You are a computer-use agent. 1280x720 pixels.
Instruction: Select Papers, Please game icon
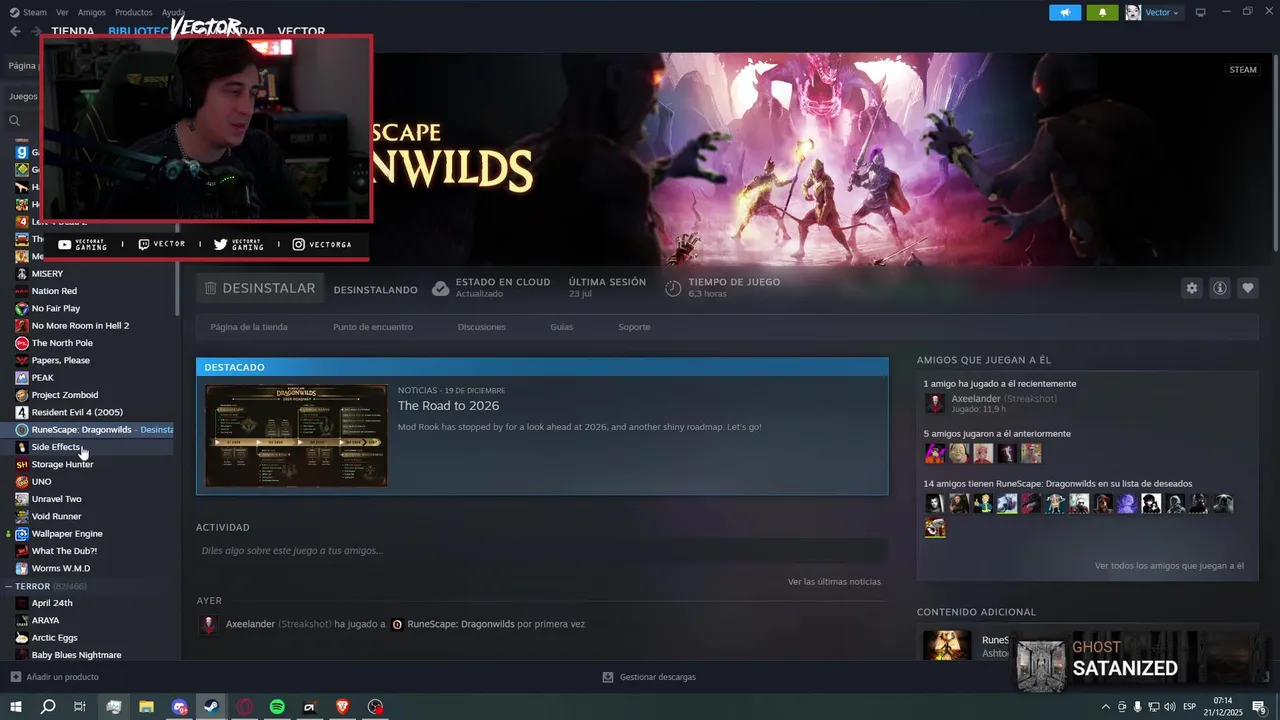point(22,360)
